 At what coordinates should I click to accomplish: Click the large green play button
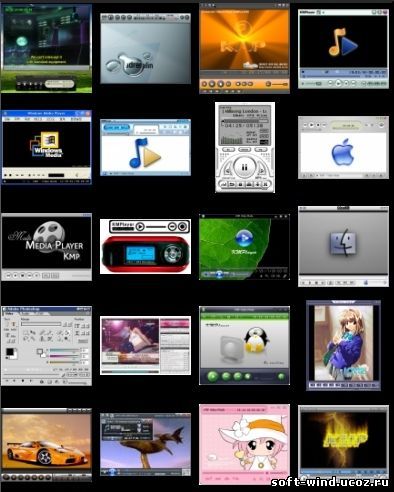pyautogui.click(x=212, y=376)
